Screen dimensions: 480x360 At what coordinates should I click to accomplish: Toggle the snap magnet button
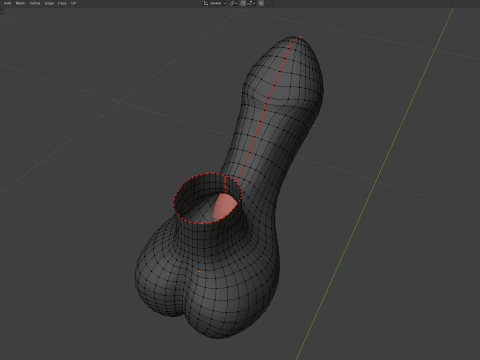tap(243, 3)
